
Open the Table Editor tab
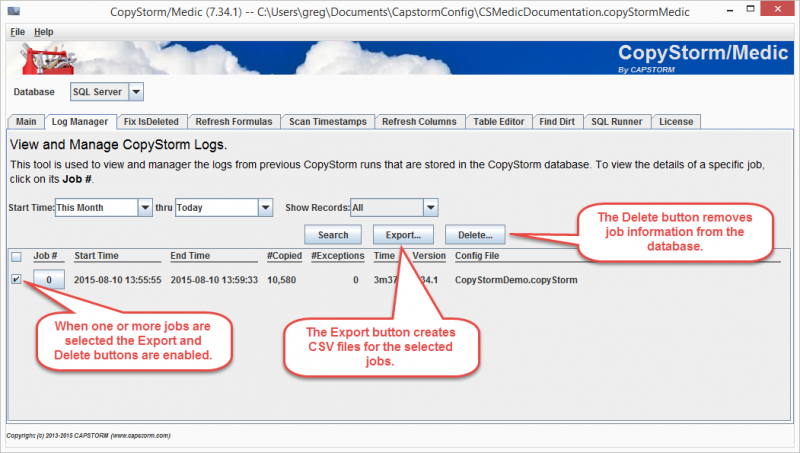(x=498, y=121)
